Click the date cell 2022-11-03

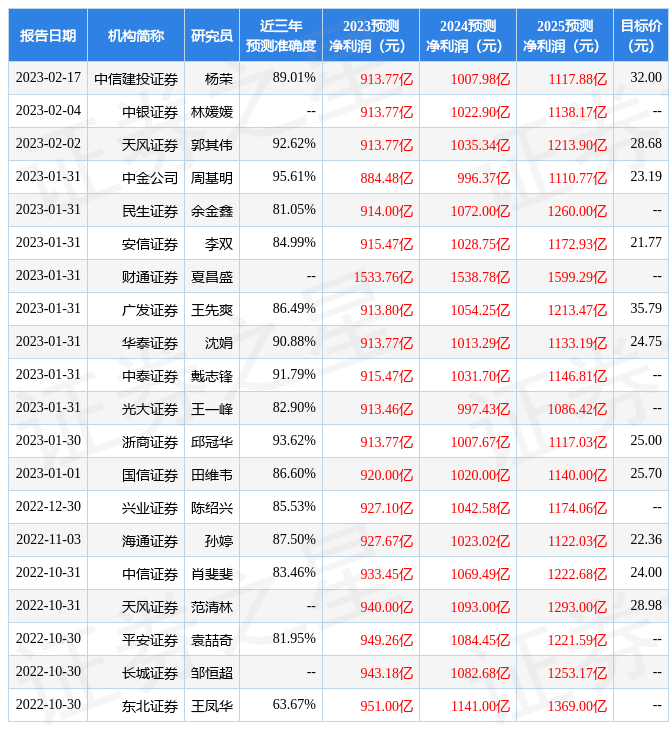coord(48,541)
